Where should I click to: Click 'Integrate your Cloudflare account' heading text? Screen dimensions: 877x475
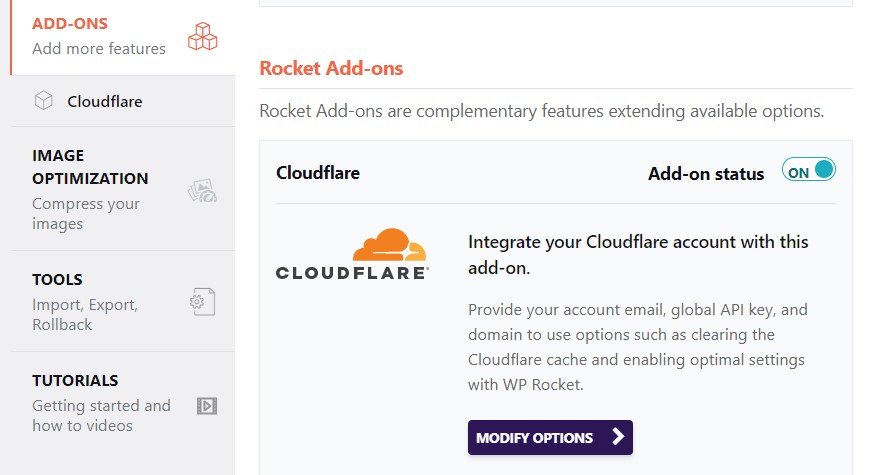pyautogui.click(x=638, y=255)
